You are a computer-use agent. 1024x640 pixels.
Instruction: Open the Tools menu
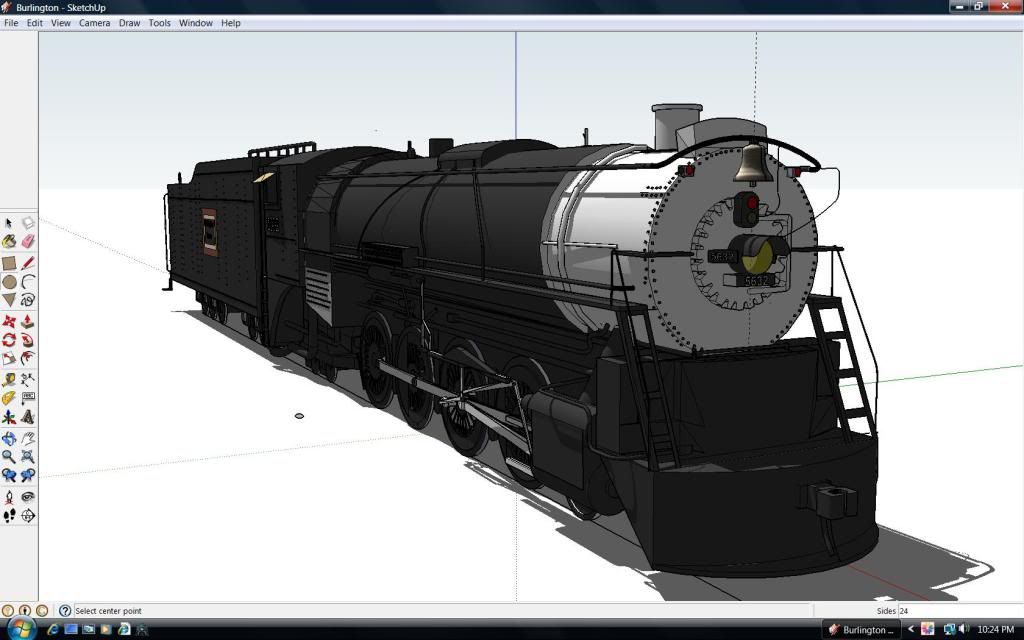pyautogui.click(x=159, y=23)
